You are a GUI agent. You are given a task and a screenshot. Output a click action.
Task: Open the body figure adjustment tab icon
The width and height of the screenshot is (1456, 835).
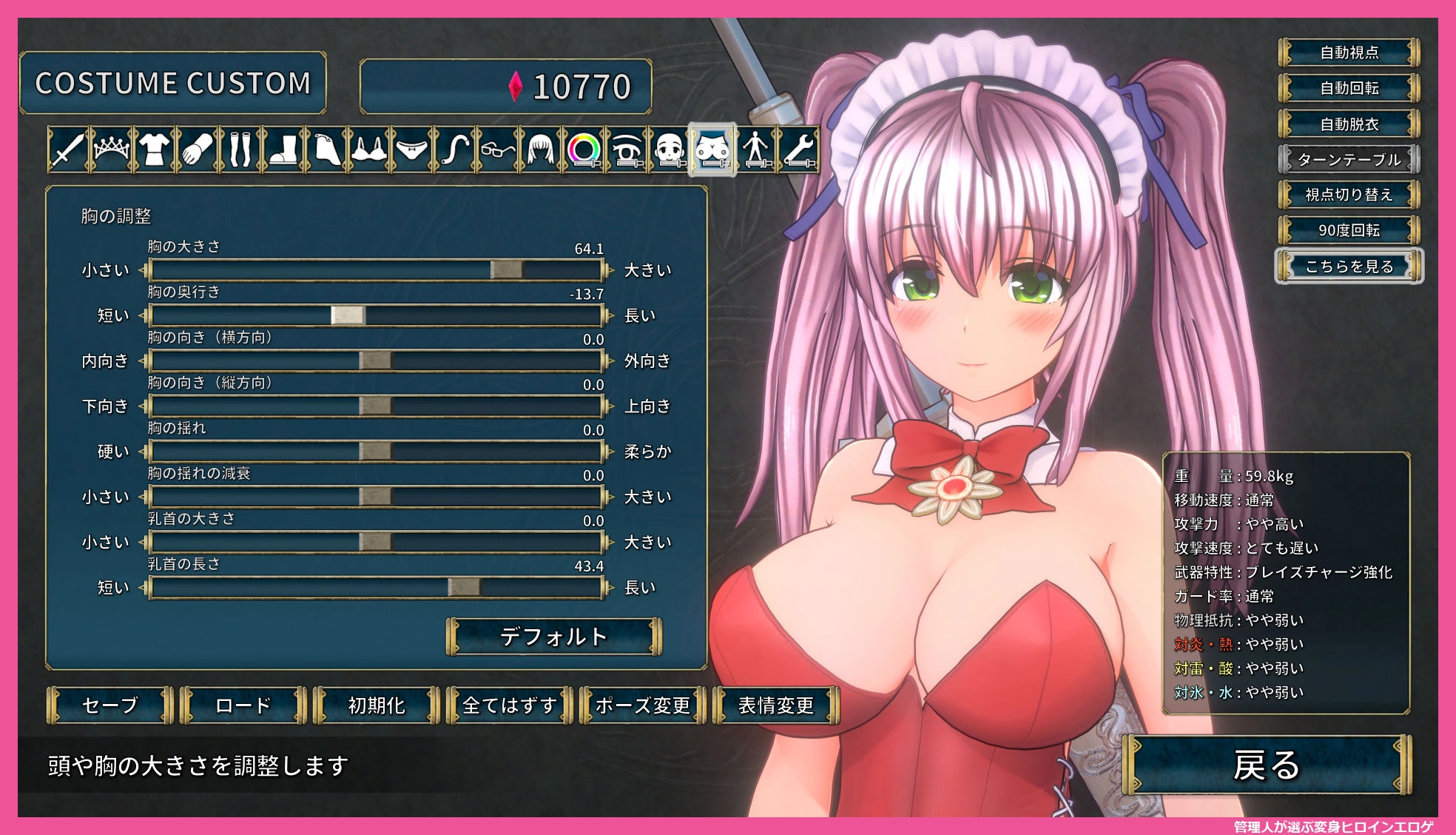756,150
